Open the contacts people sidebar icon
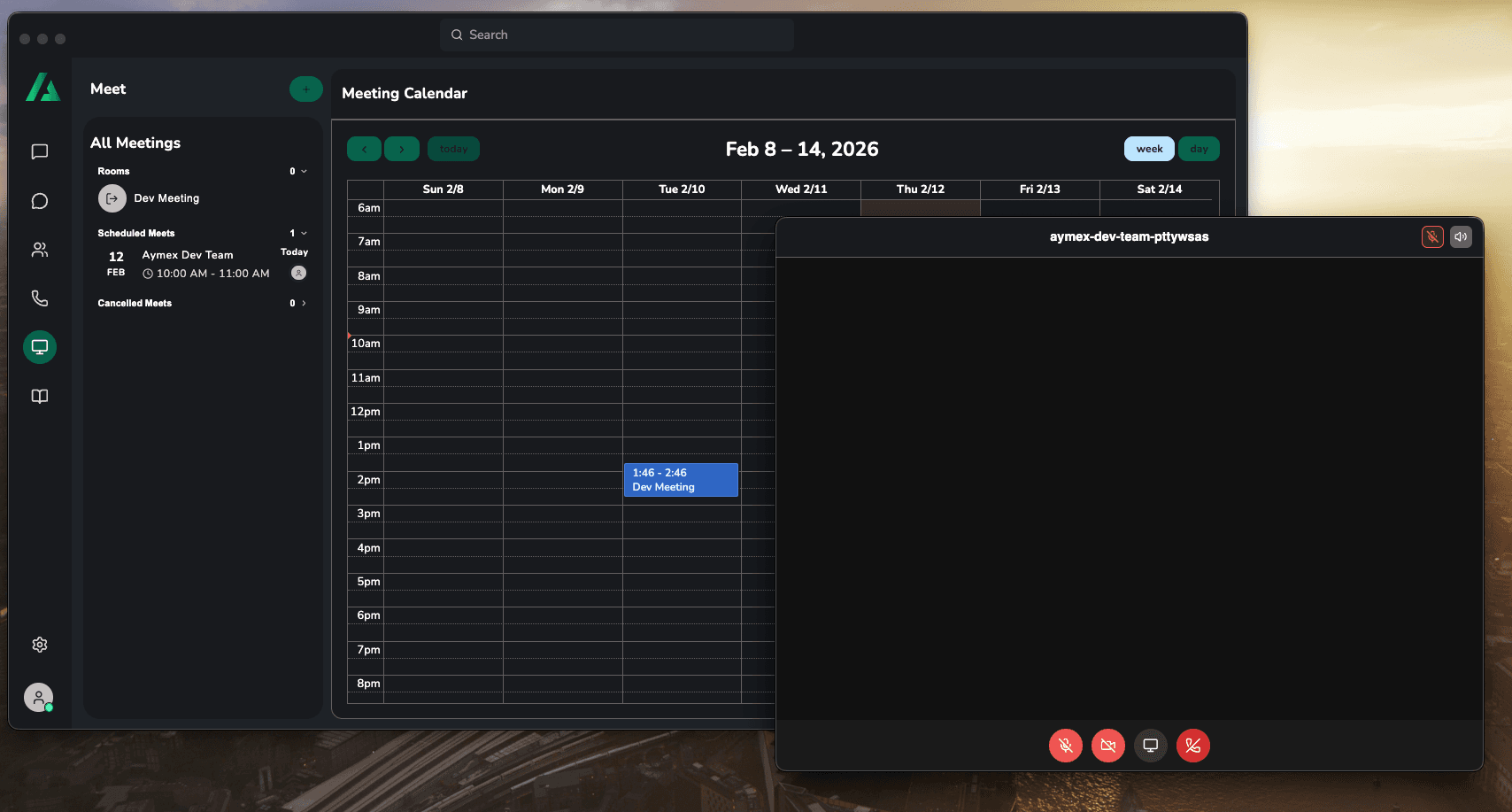 [40, 250]
